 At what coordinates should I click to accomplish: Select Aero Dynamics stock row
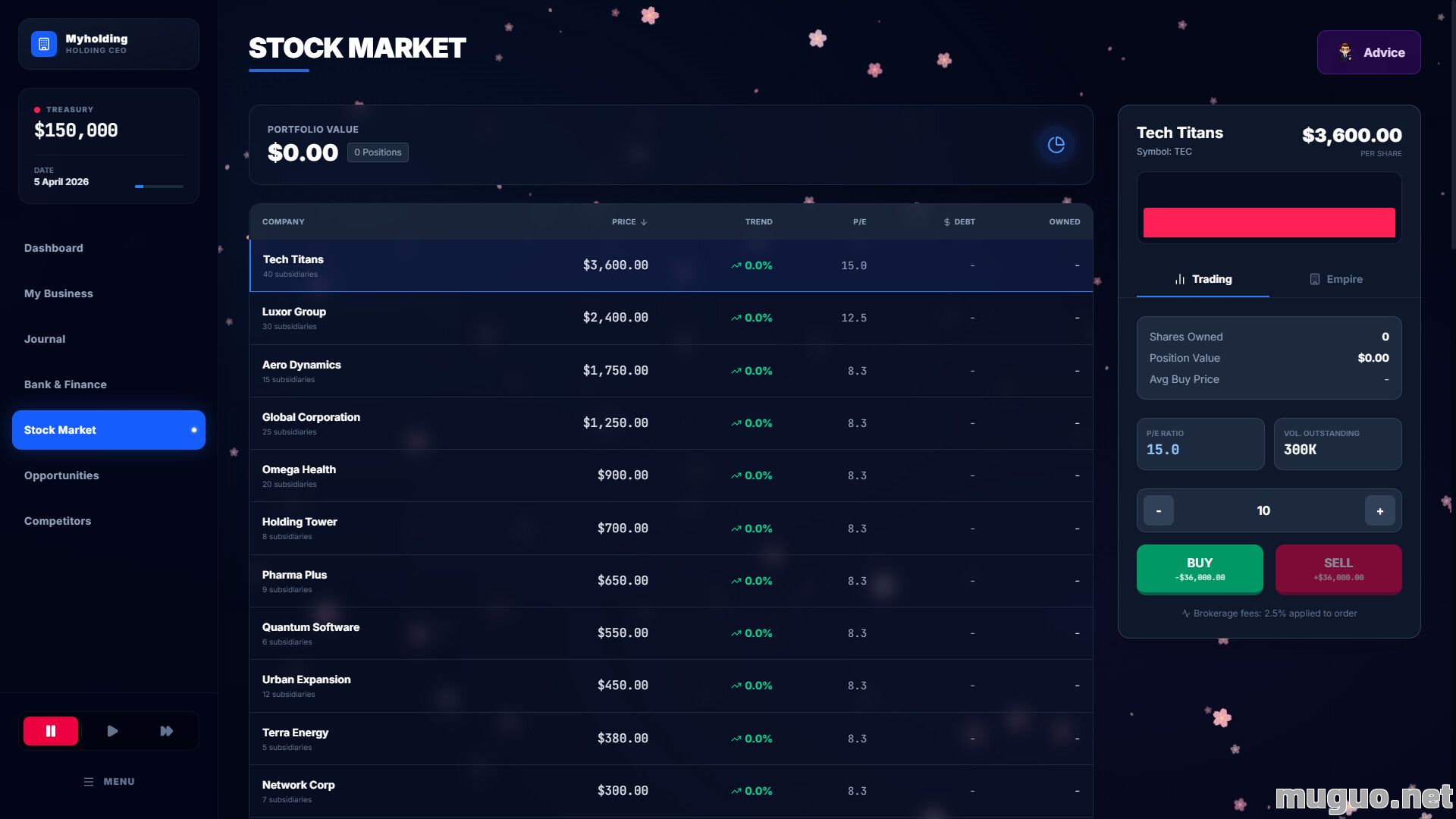coord(671,371)
